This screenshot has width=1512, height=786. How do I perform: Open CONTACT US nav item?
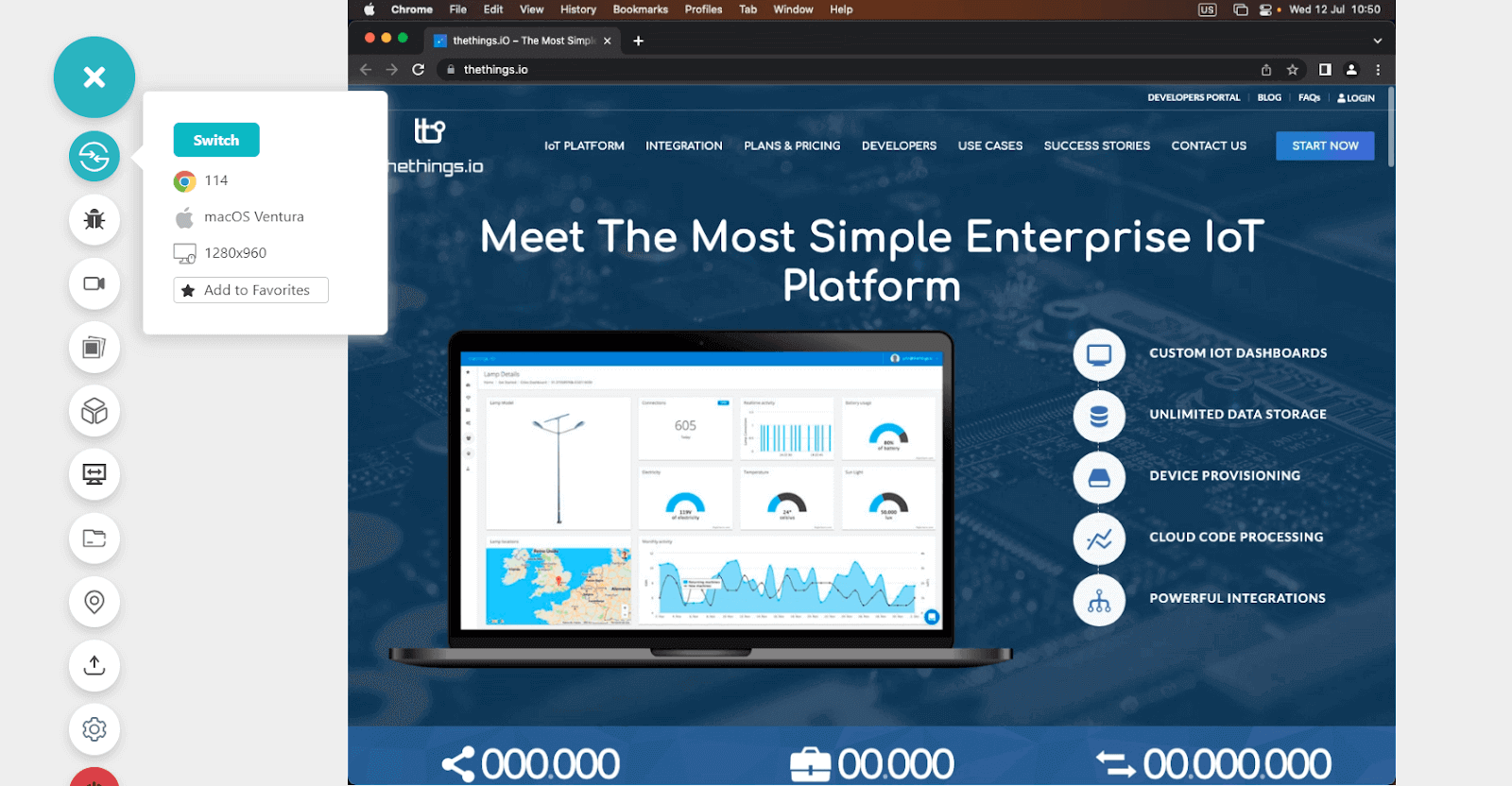pos(1209,146)
